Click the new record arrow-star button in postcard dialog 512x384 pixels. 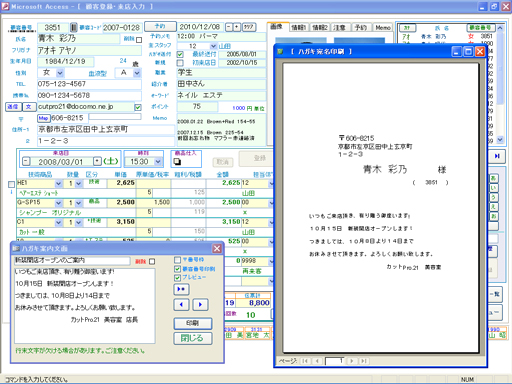(x=181, y=289)
